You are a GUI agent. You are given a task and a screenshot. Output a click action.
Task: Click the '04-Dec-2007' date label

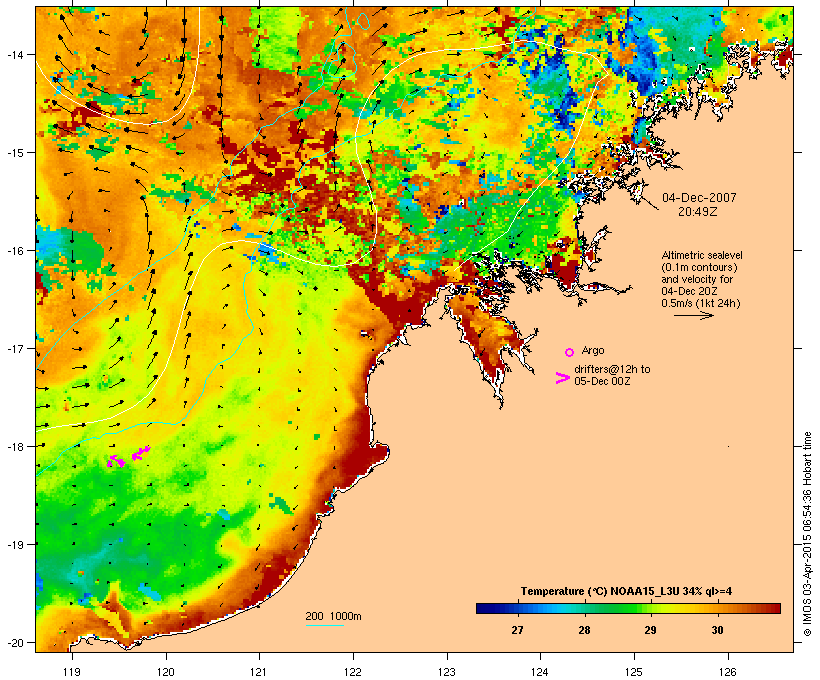click(699, 198)
